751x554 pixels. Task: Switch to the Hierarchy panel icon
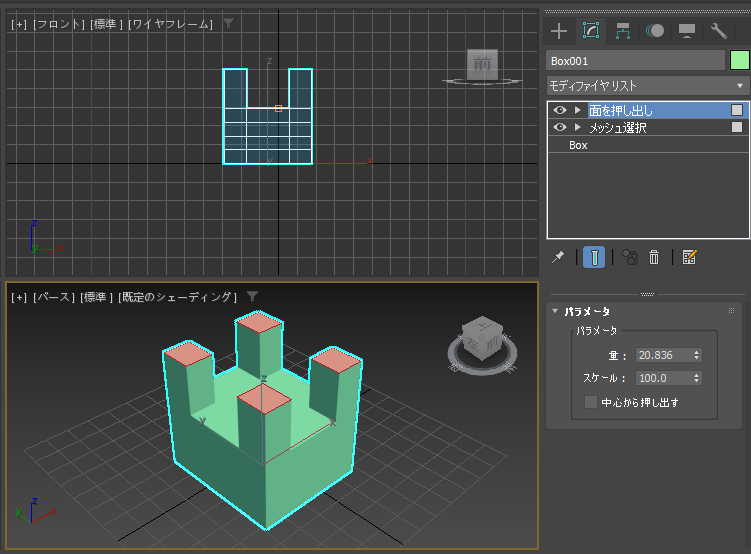pos(623,31)
